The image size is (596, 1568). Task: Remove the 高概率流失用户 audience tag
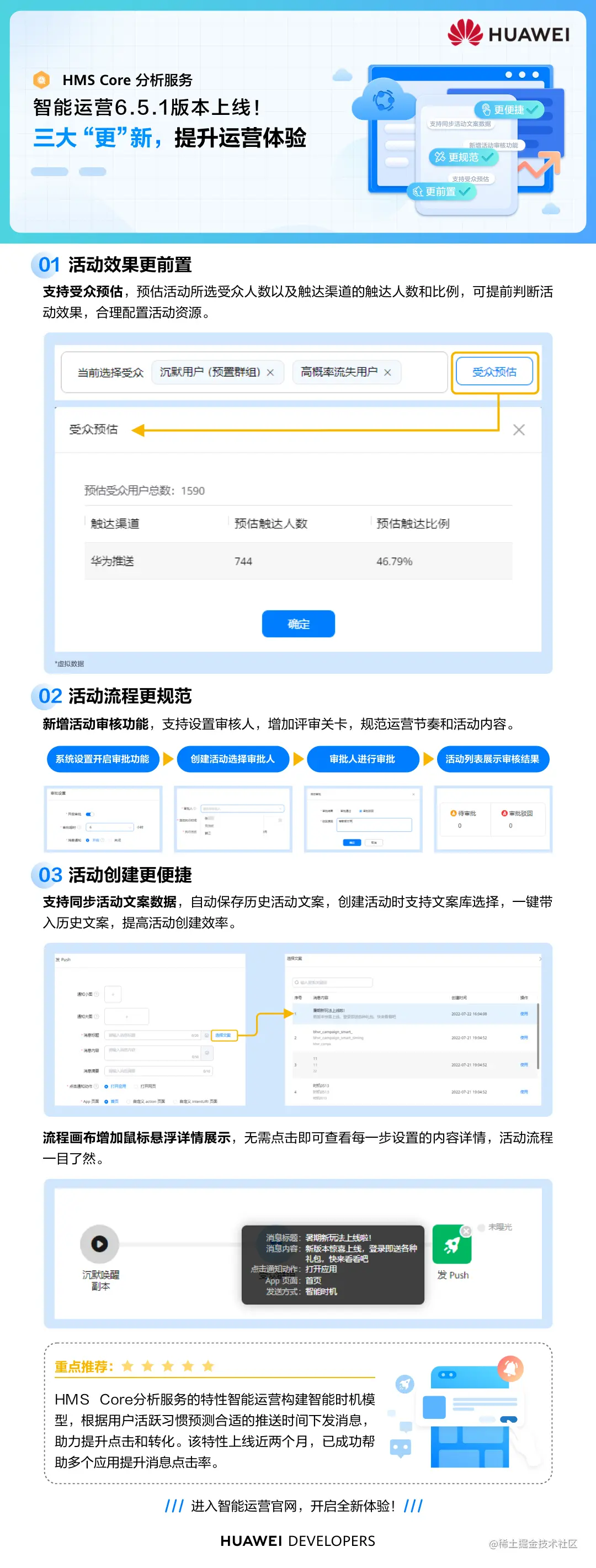coord(387,372)
